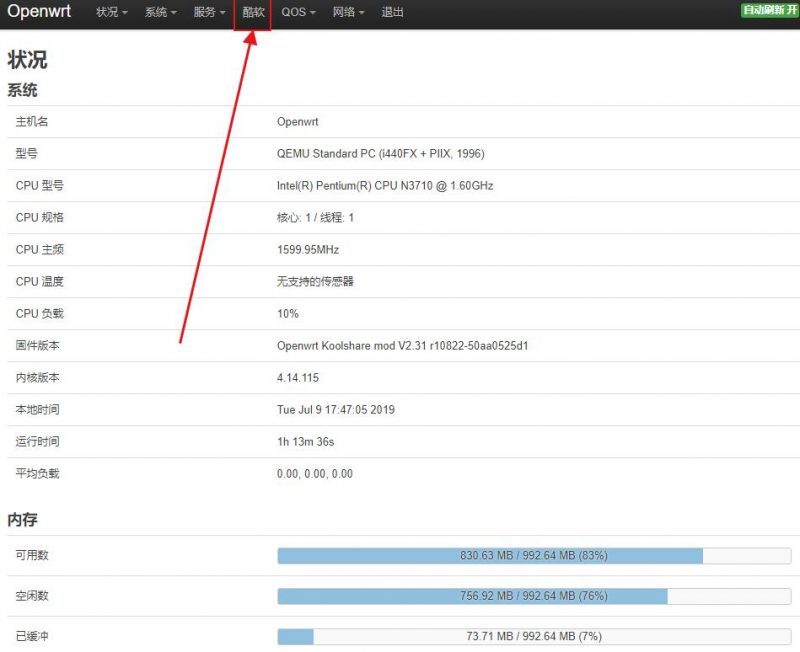The image size is (800, 652).
Task: Click the kernel version 4.14.115
Action: click(298, 378)
